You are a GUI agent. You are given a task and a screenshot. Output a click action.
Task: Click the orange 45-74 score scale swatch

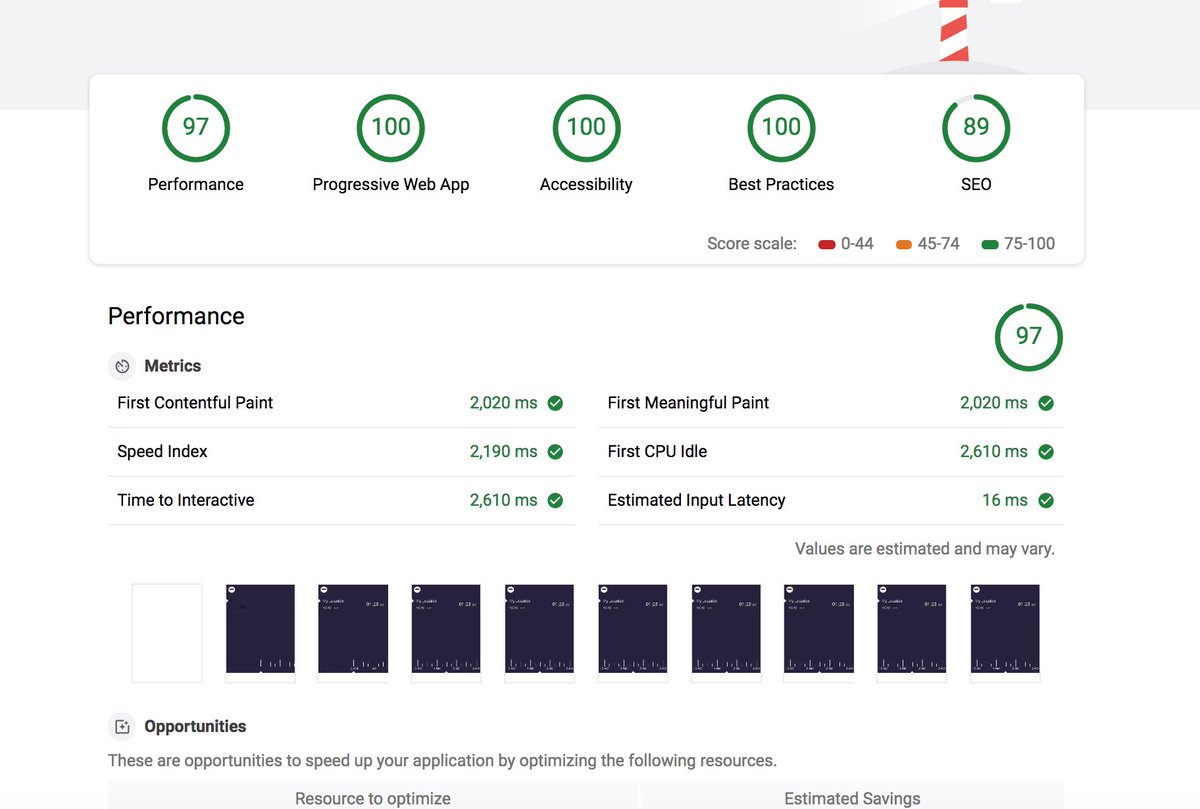(x=904, y=244)
